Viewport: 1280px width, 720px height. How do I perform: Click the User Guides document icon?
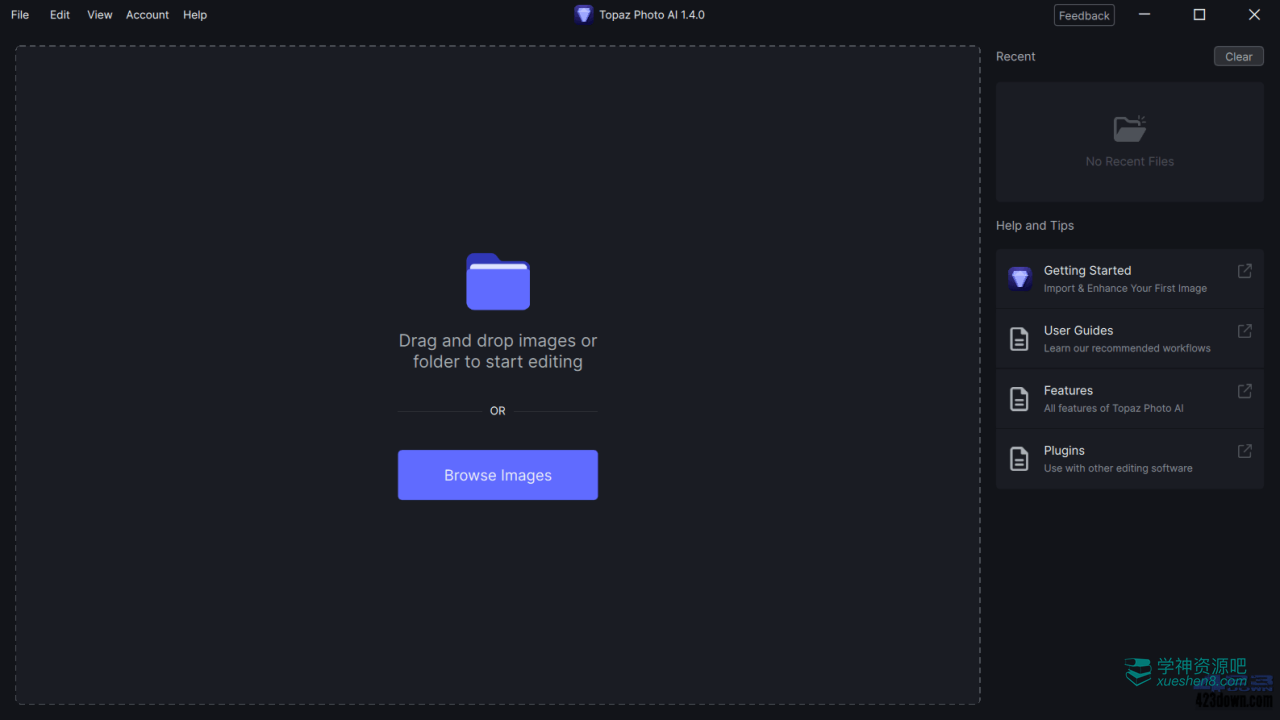pos(1019,339)
